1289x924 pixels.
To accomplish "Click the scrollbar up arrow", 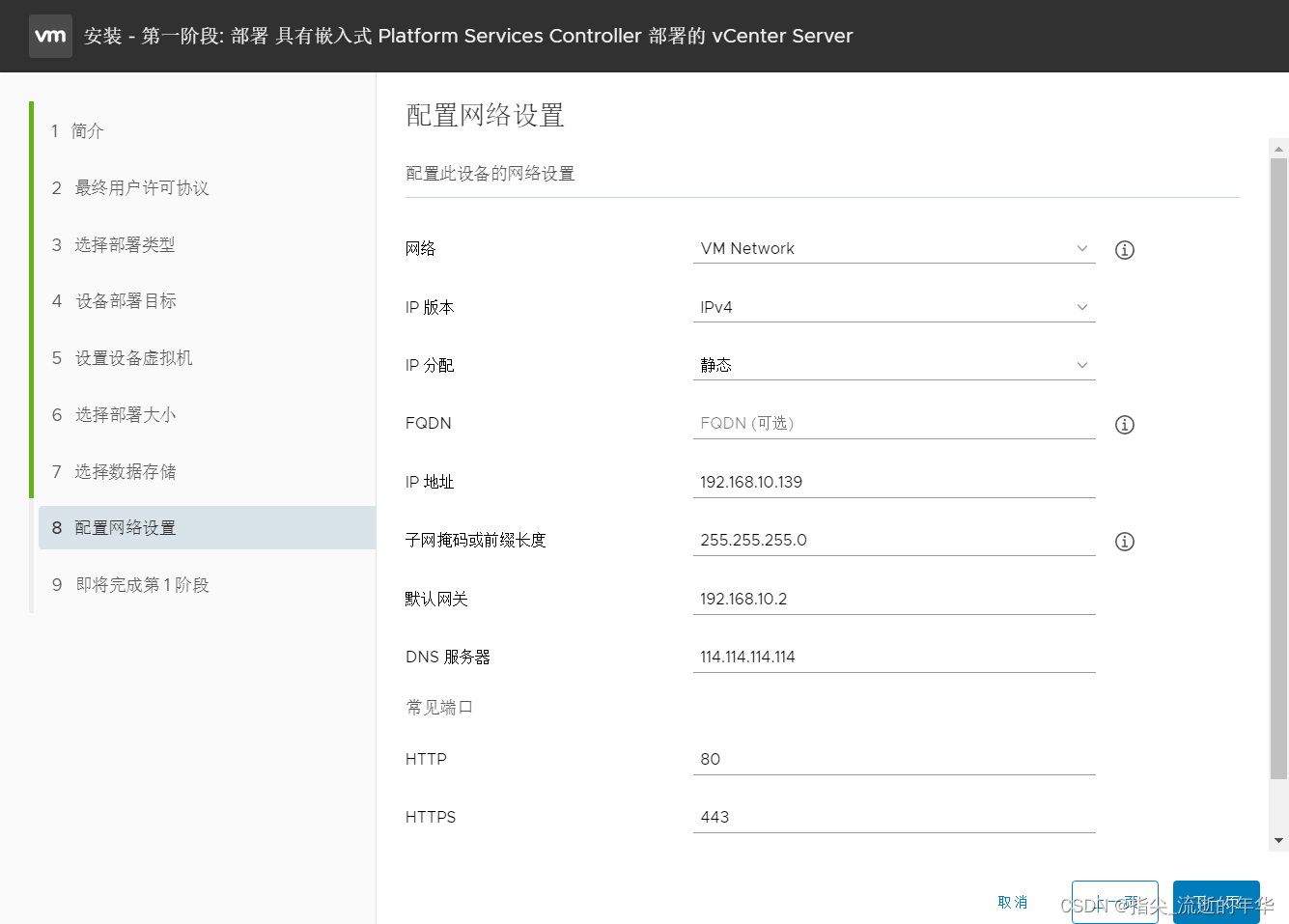I will pos(1279,150).
